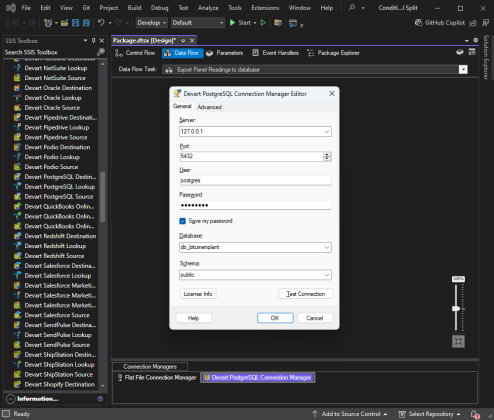The height and width of the screenshot is (420, 494).
Task: Click the Devart Oracle Destination icon
Action: pyautogui.click(x=17, y=88)
